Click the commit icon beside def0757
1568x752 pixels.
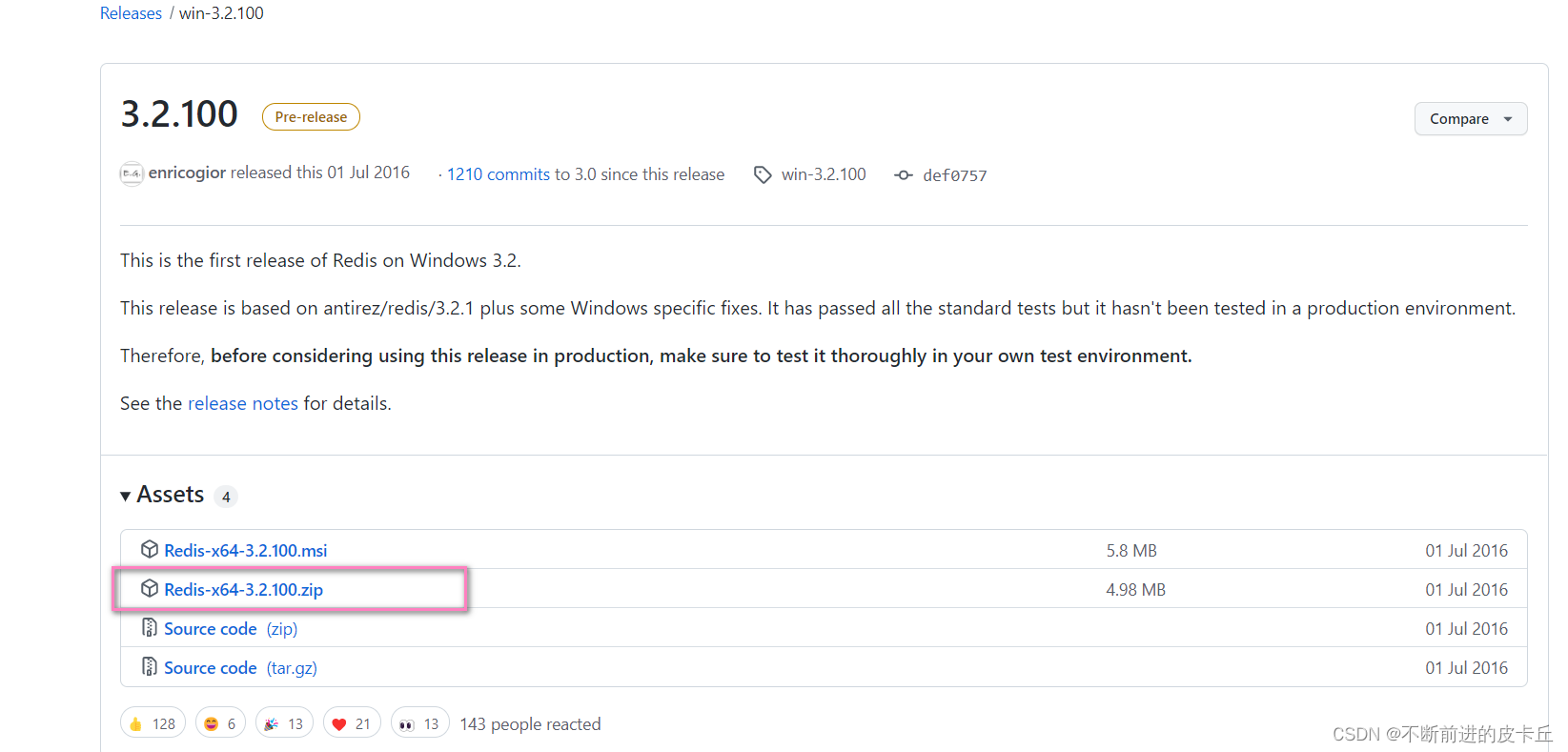(904, 175)
